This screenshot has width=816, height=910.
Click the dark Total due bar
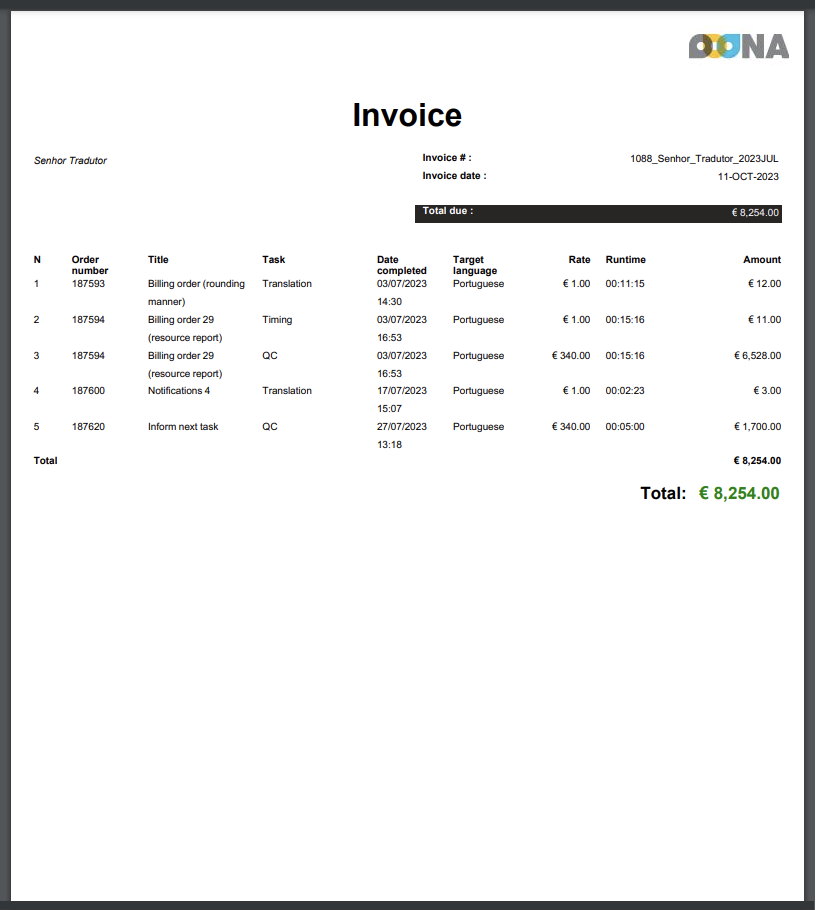[x=597, y=213]
